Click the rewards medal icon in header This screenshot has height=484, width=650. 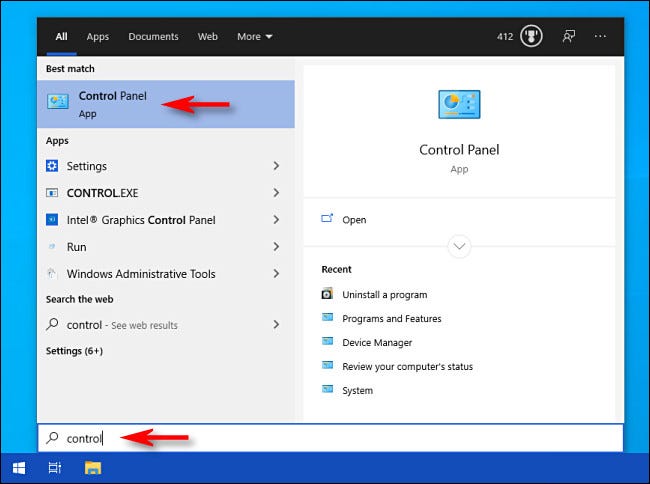coord(533,37)
